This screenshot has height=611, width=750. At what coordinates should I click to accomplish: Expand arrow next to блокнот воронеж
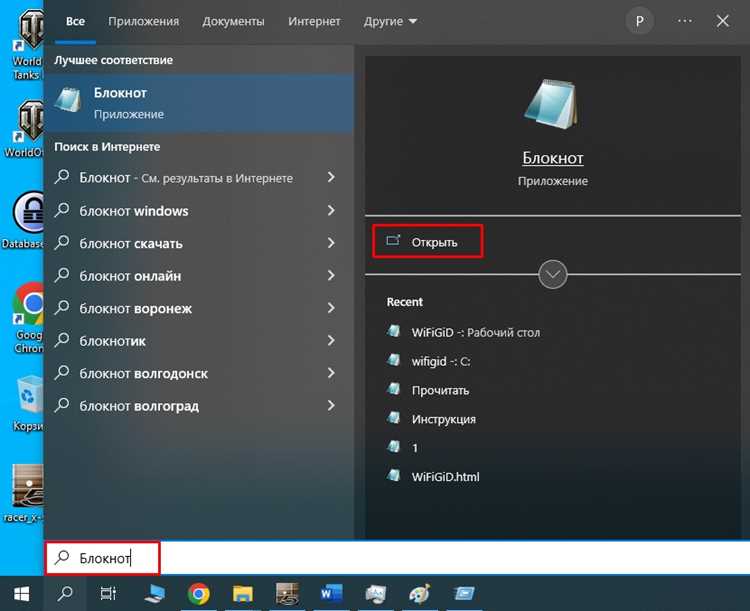point(331,308)
